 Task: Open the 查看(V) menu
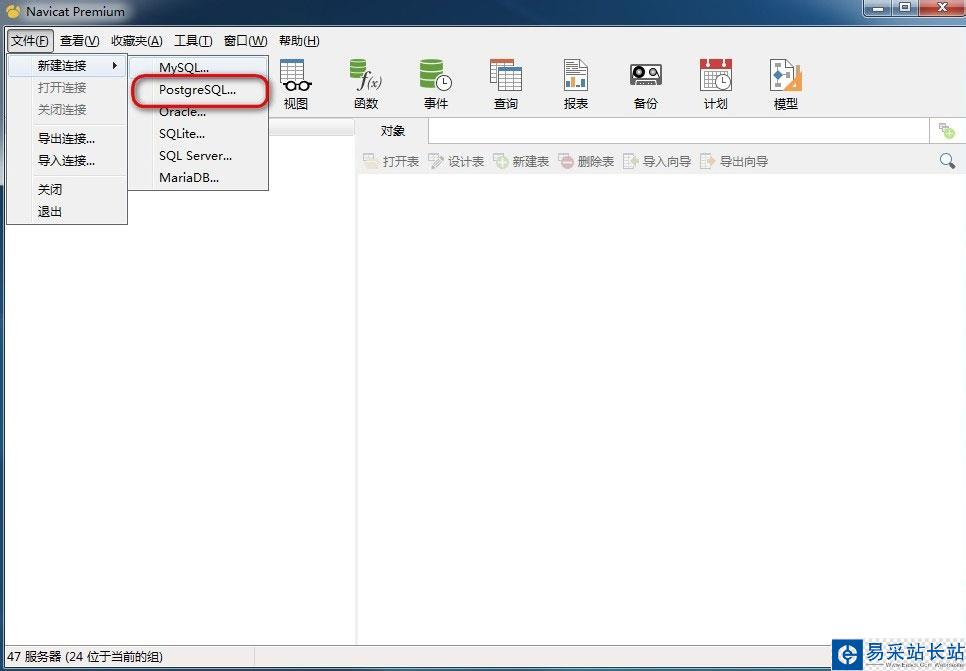click(79, 41)
